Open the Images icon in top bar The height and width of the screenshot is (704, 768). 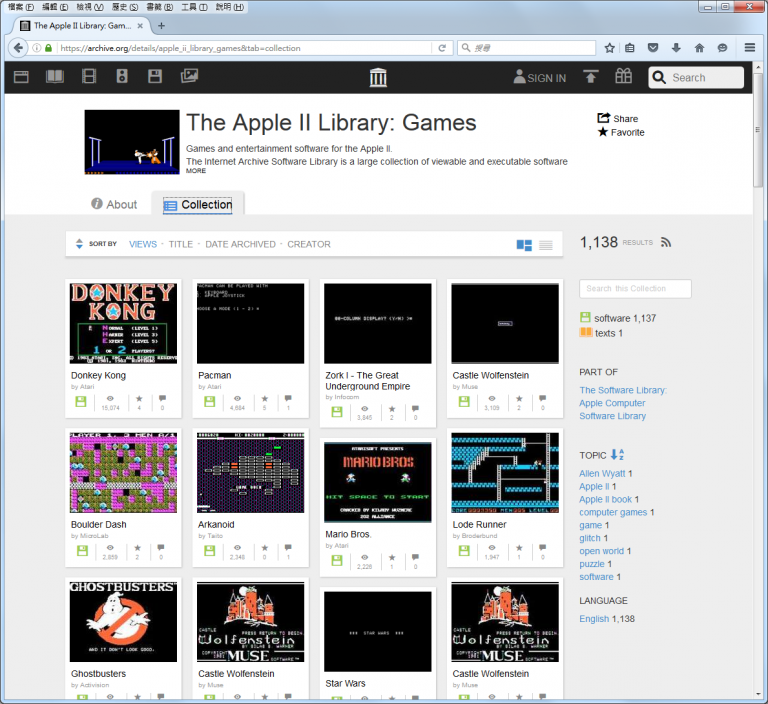click(190, 76)
